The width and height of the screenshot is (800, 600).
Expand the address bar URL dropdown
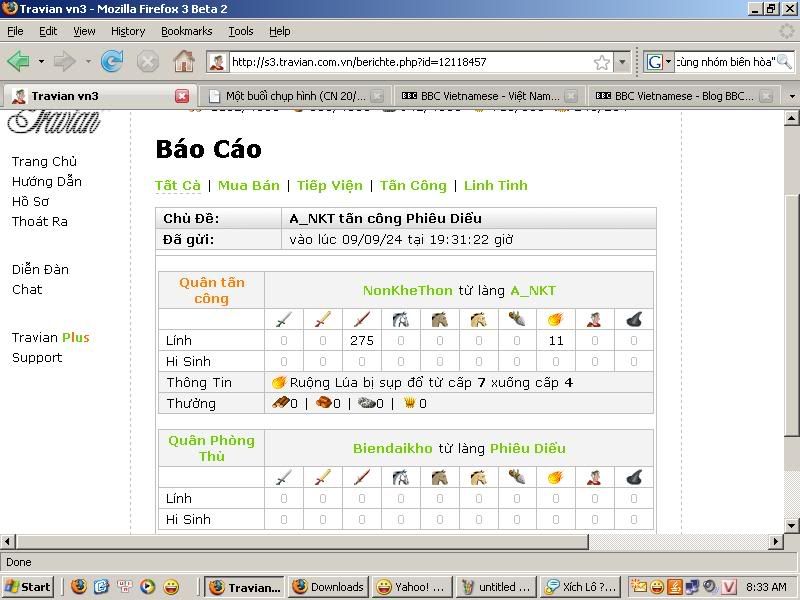[622, 62]
